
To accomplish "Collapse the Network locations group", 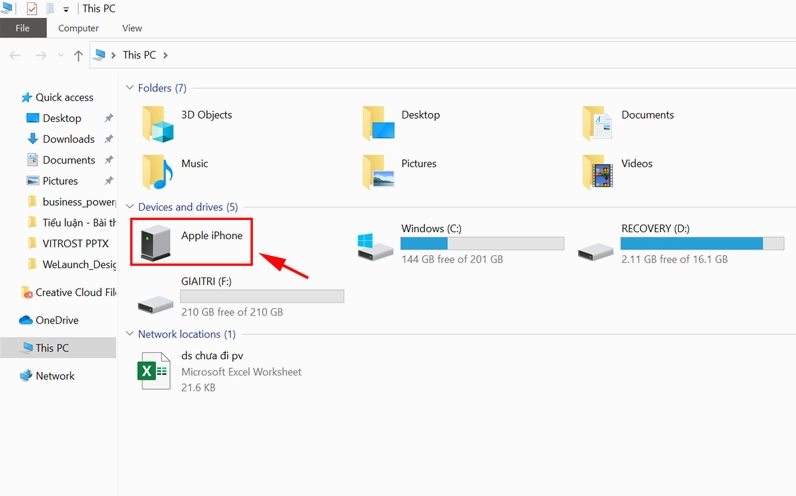I will pos(130,334).
